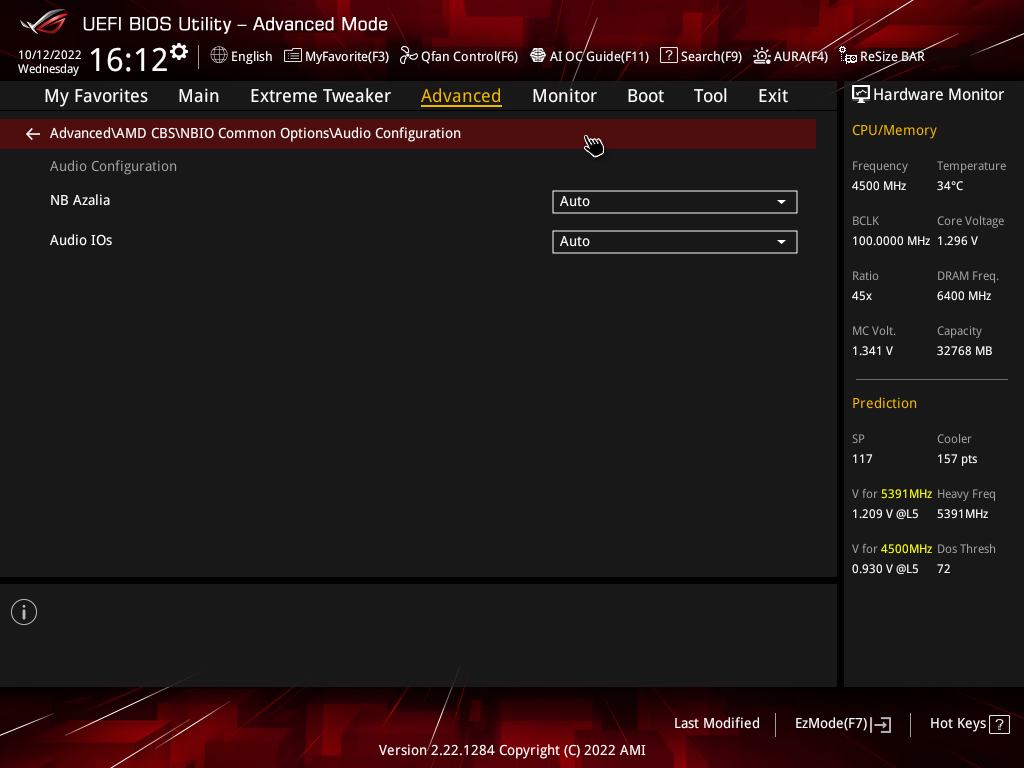Click Search(F9) label
Viewport: 1024px width, 768px height.
[x=711, y=57]
